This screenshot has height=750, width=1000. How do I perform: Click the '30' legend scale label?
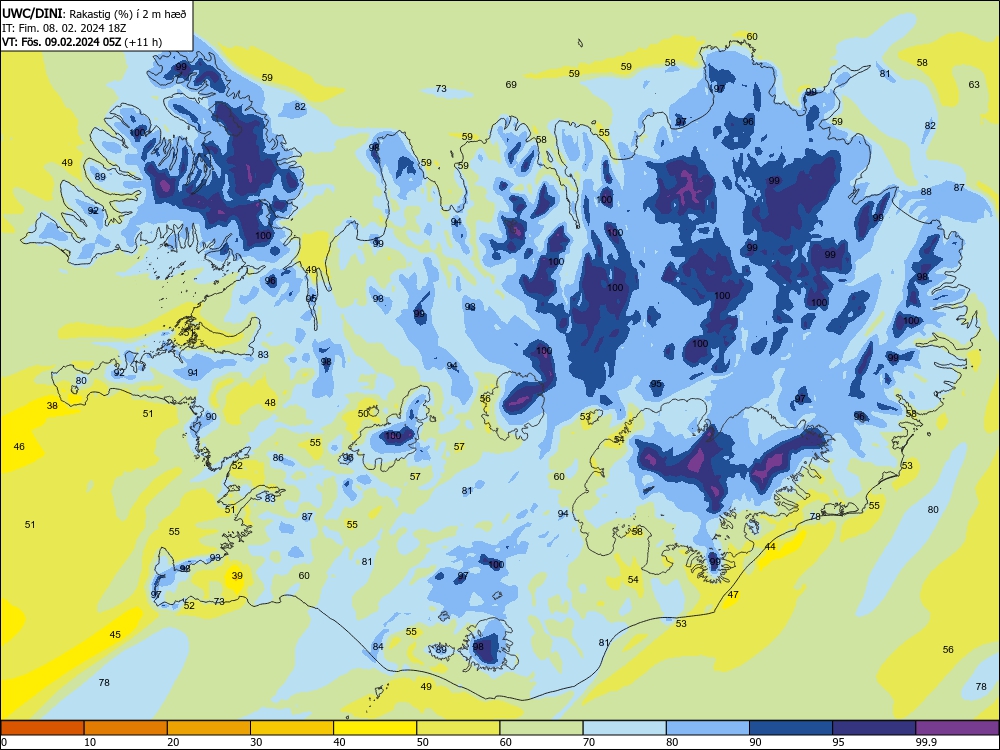pos(256,742)
